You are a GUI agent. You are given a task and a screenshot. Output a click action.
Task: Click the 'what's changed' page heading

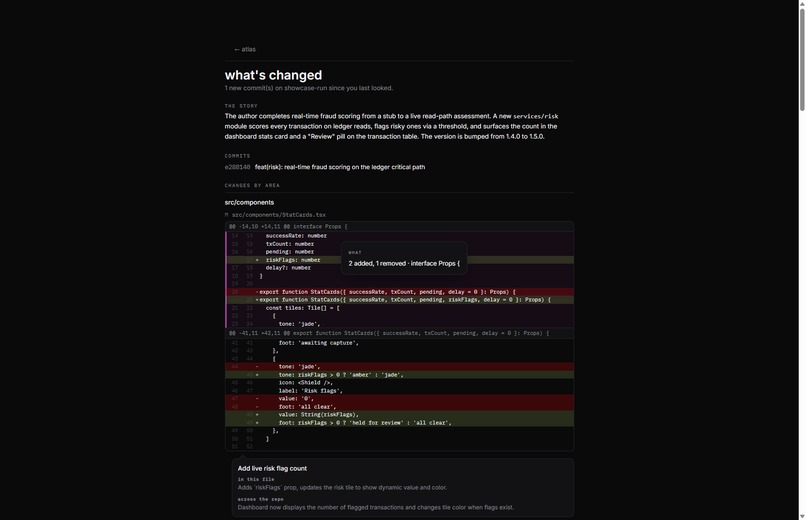[273, 75]
